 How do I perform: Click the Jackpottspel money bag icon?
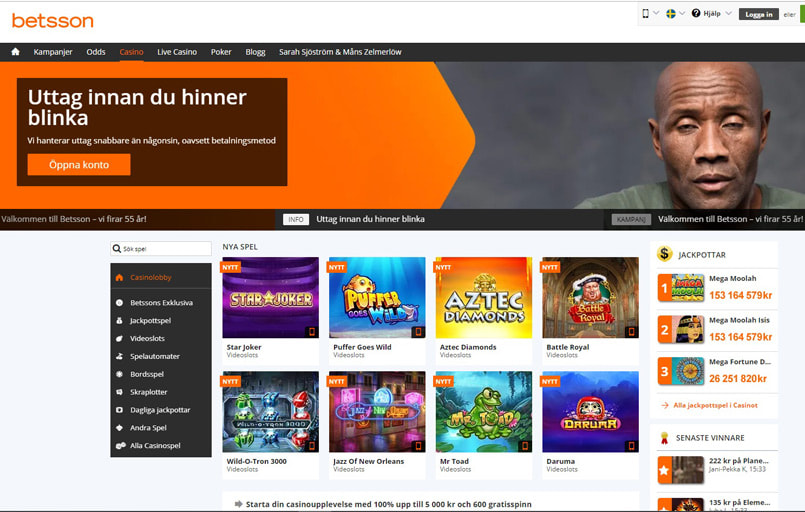(x=120, y=321)
